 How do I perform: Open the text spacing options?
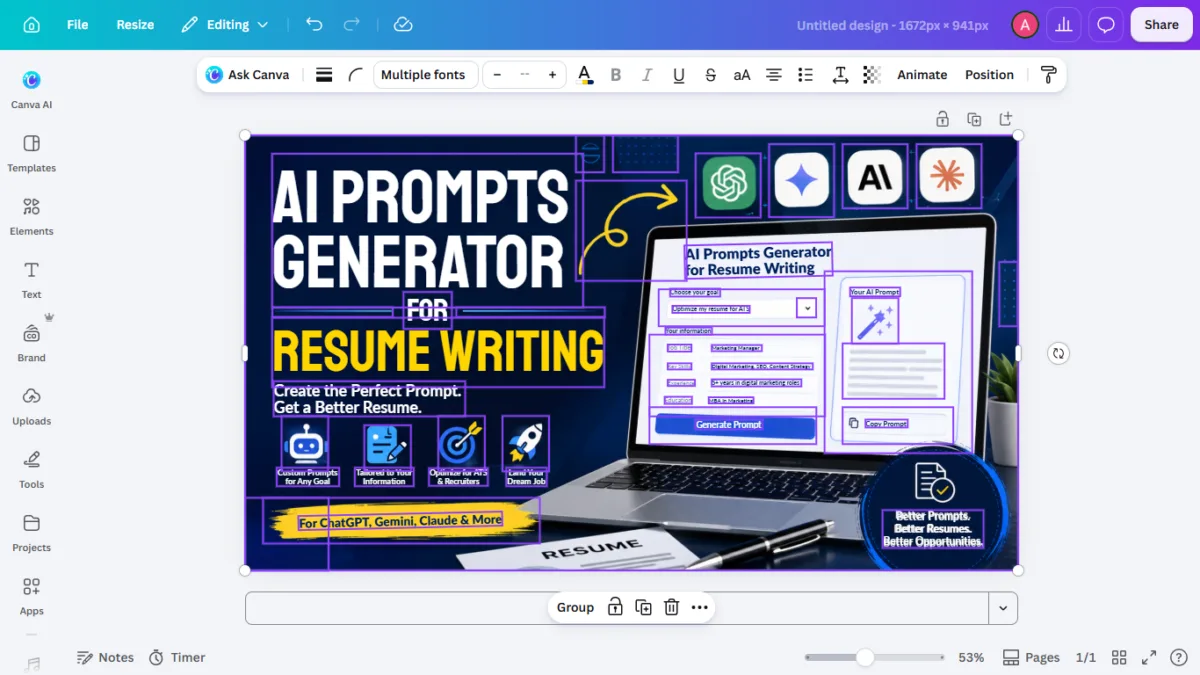[840, 75]
